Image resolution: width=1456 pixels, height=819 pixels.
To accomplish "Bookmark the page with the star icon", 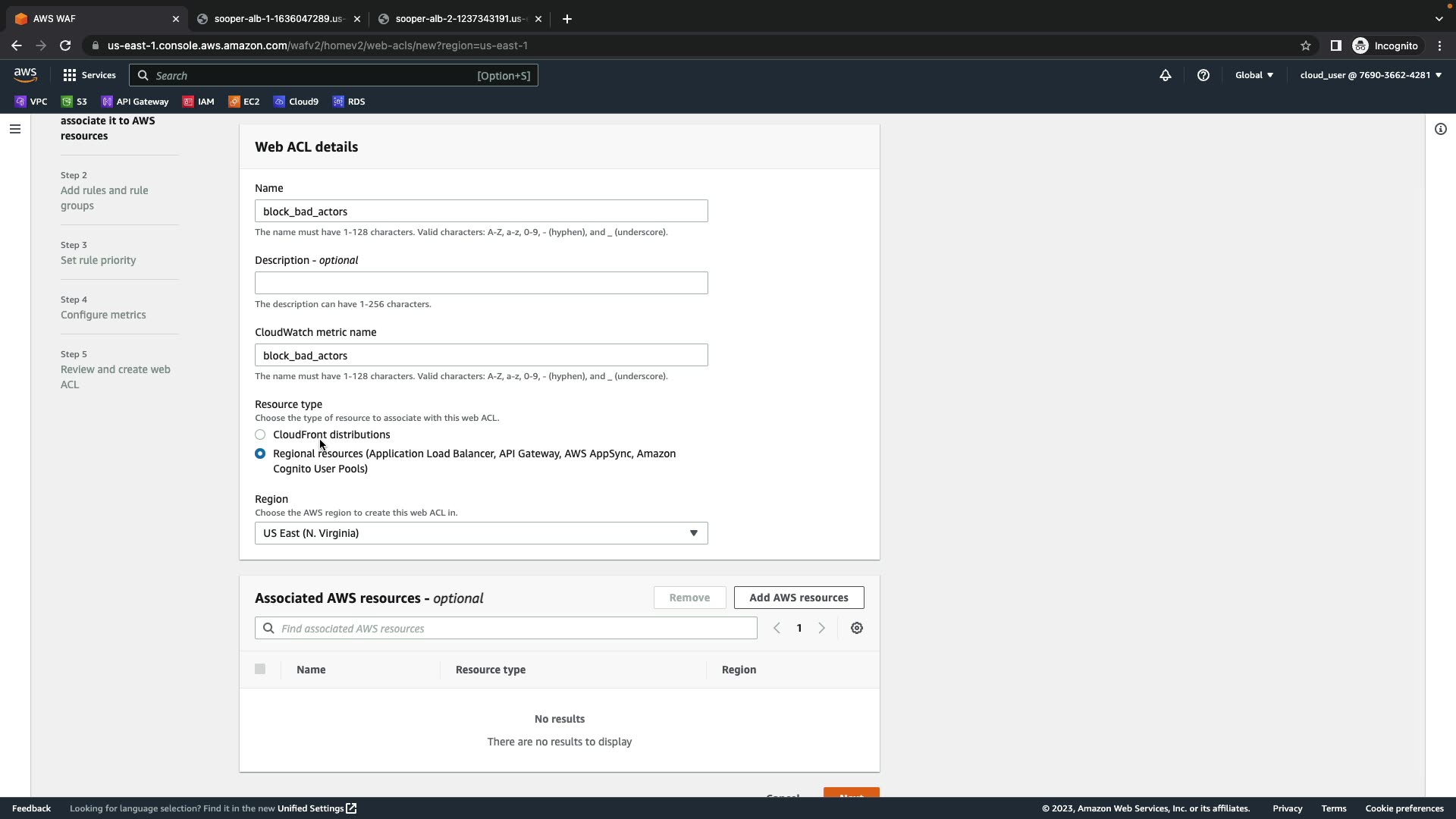I will [1306, 45].
